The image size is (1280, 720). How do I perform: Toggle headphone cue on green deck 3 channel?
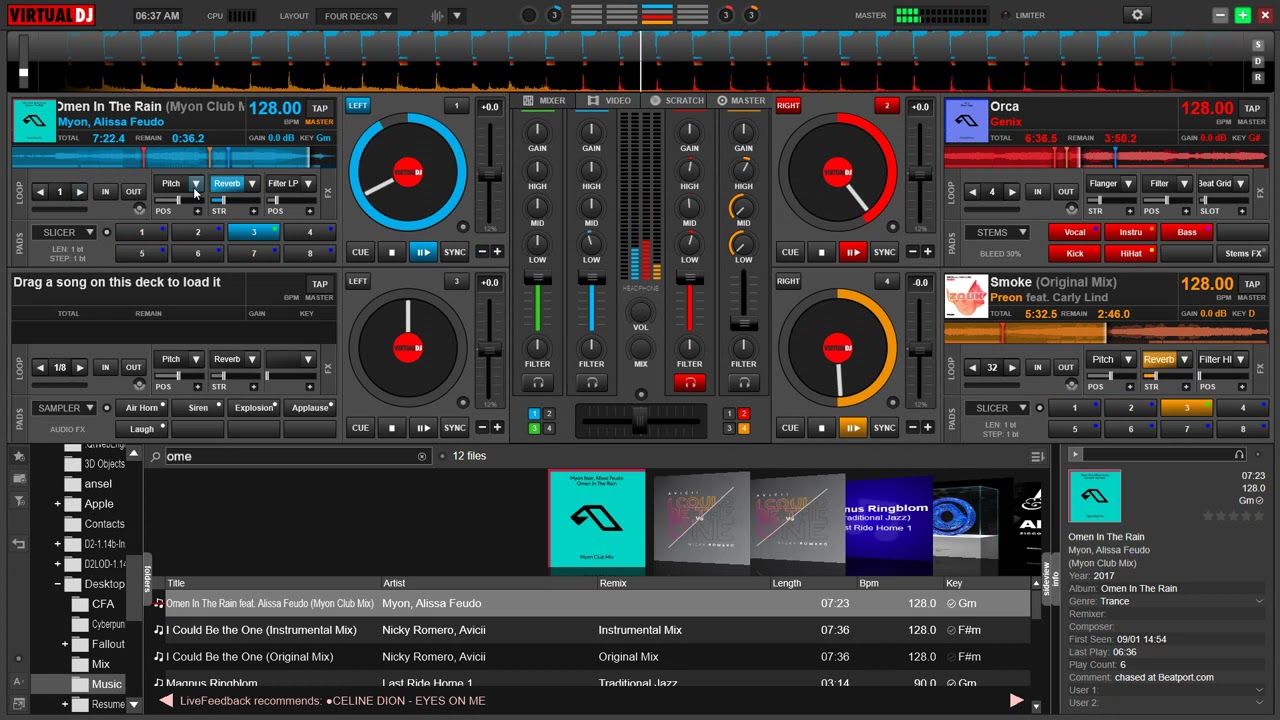click(x=538, y=382)
